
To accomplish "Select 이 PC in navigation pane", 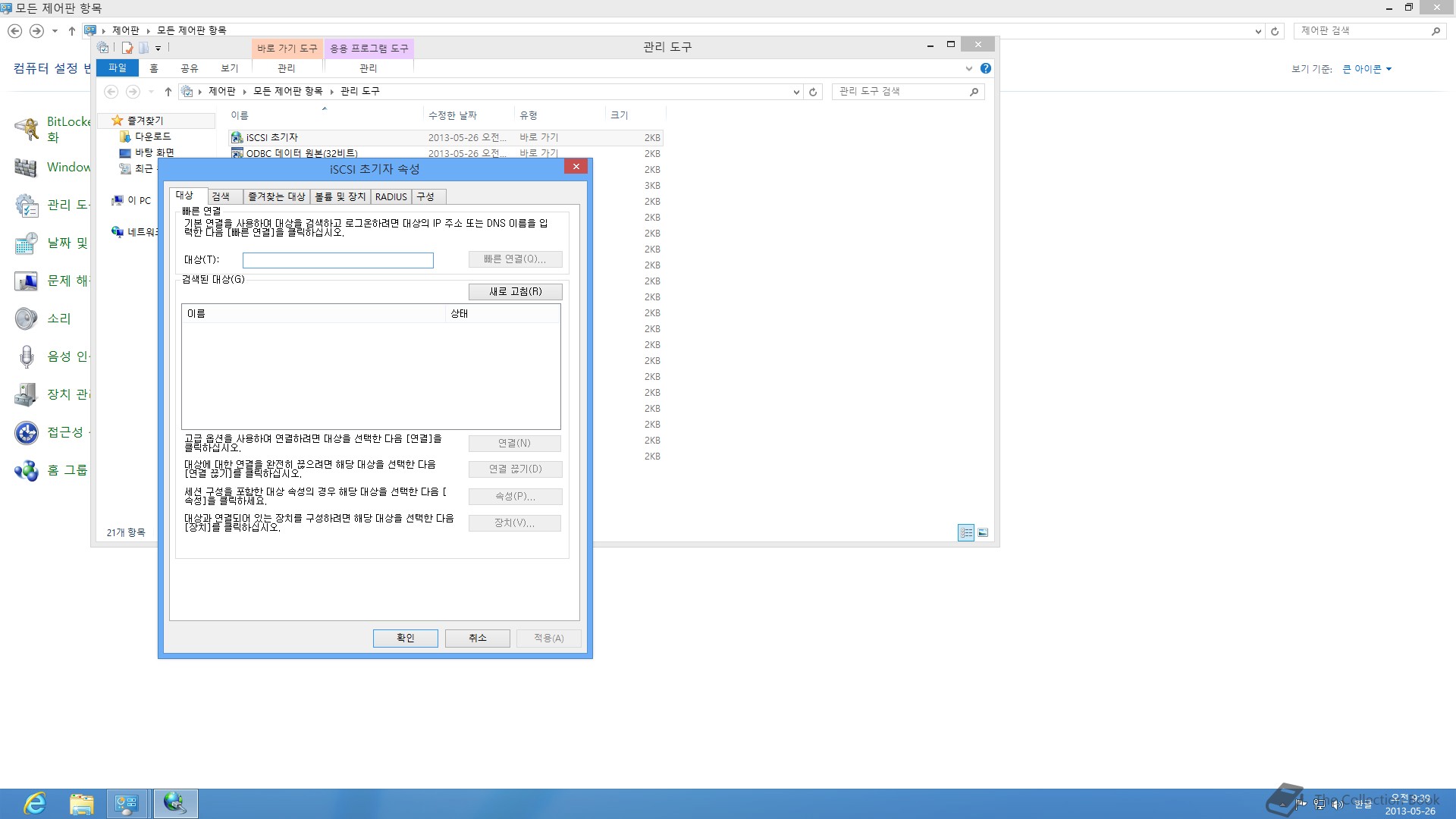I will (x=131, y=200).
